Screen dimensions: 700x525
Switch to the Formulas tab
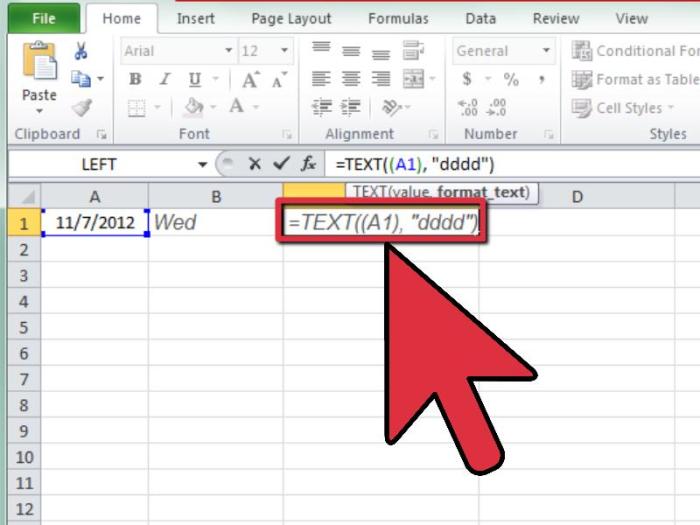(x=398, y=18)
